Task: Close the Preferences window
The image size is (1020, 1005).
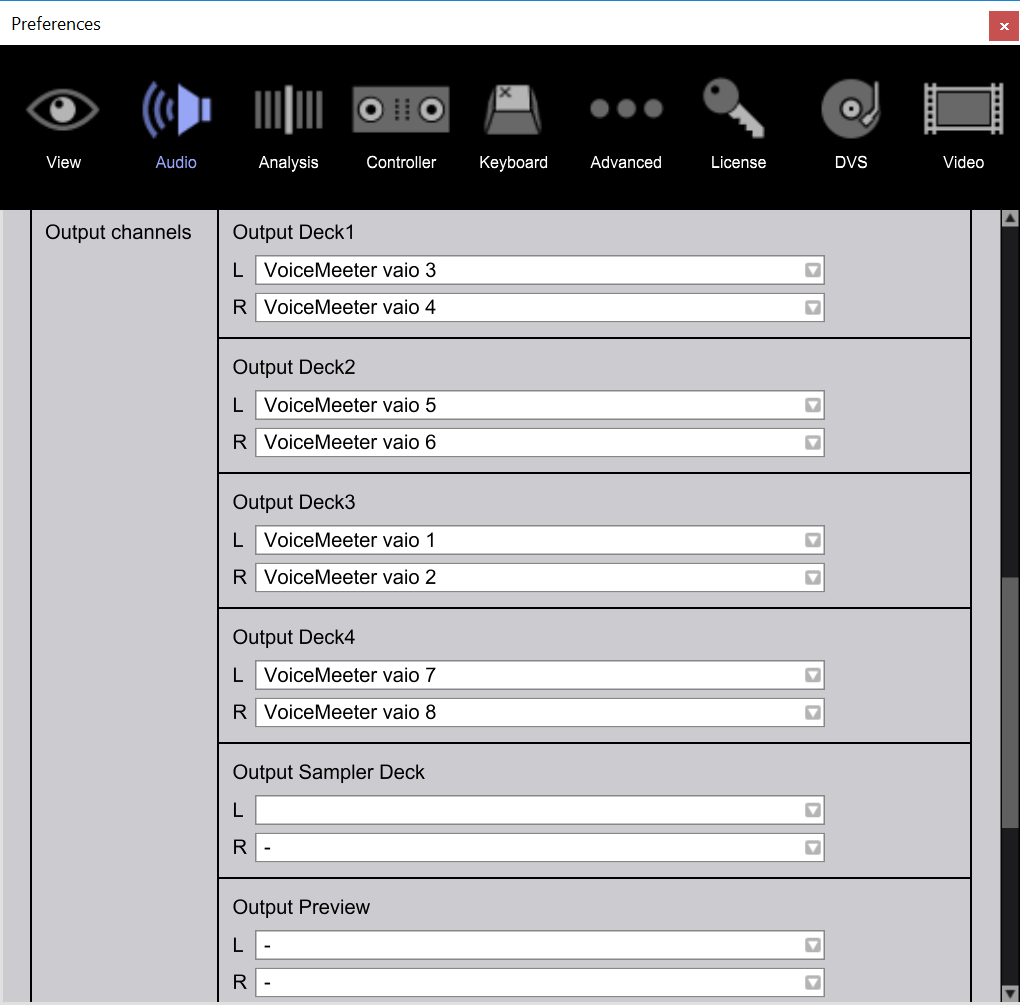Action: click(1004, 26)
